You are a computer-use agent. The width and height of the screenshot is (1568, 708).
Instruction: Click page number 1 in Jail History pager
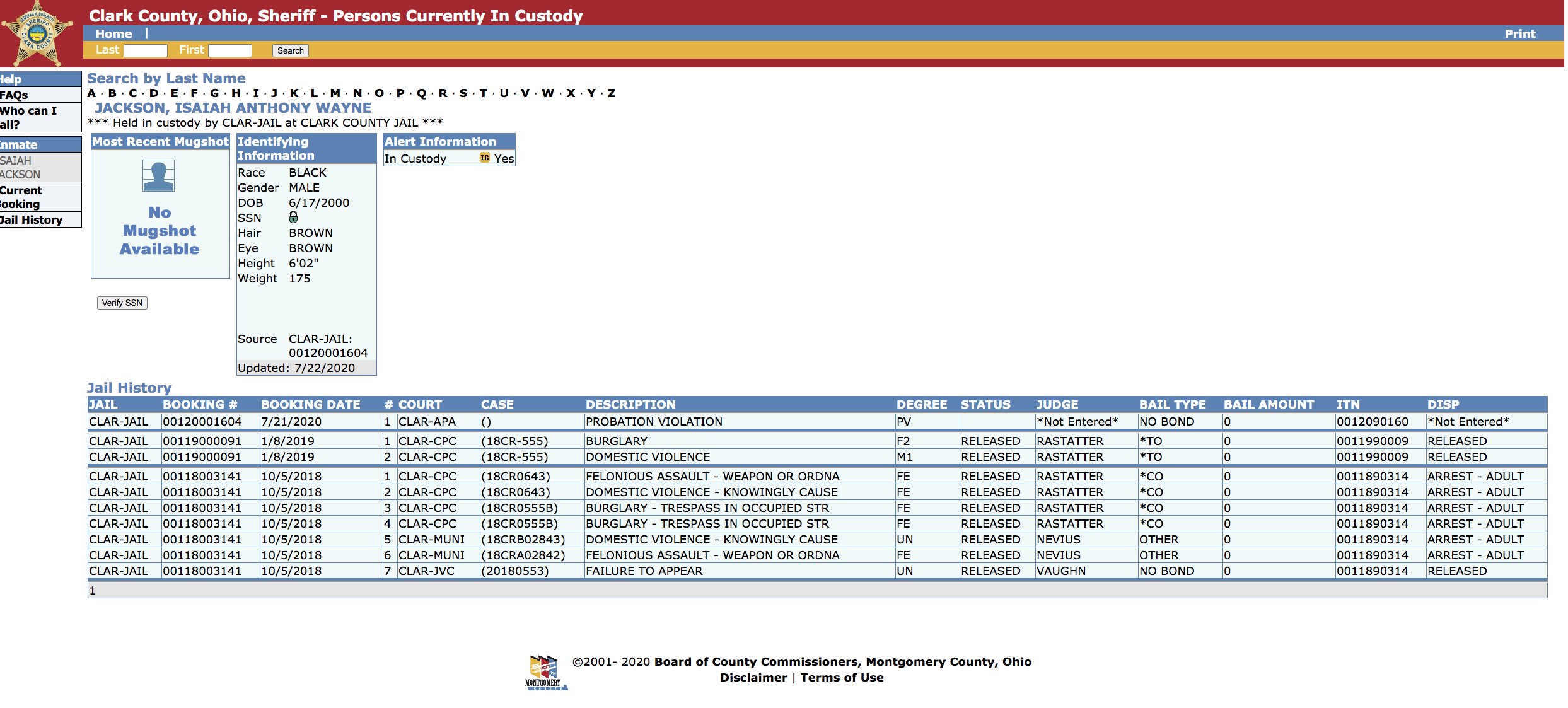(x=92, y=591)
